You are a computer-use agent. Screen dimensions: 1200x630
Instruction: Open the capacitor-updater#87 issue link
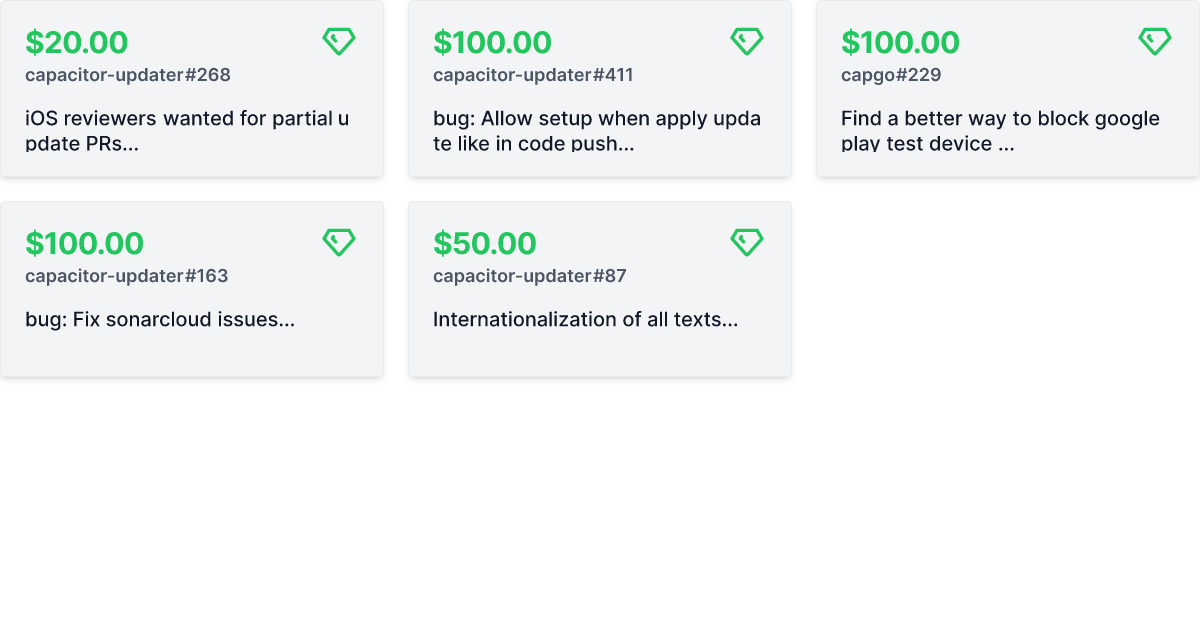530,276
